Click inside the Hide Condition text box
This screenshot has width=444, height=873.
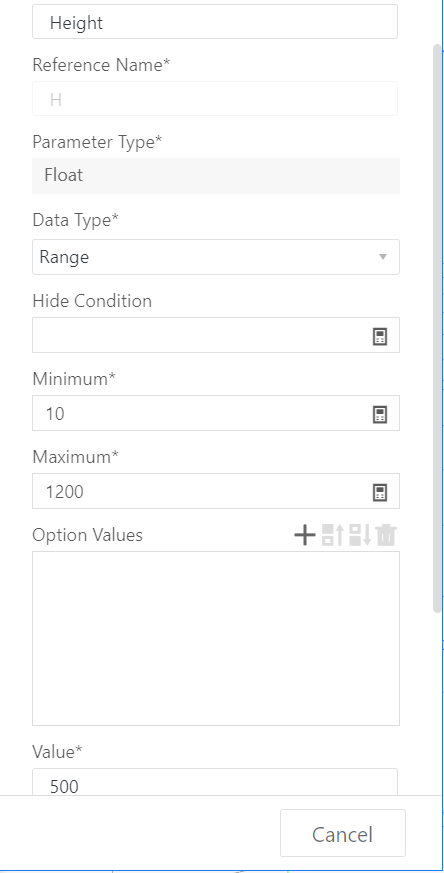(x=201, y=335)
